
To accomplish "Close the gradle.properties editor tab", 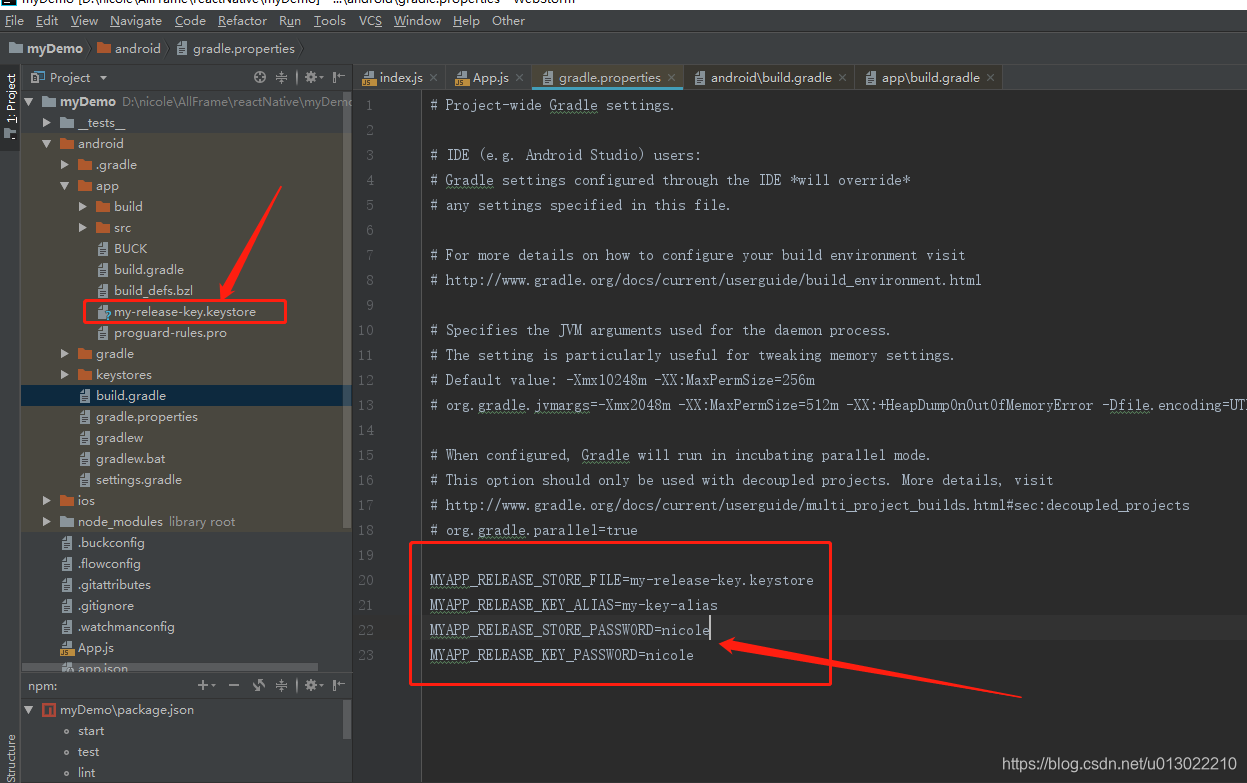I will 673,77.
